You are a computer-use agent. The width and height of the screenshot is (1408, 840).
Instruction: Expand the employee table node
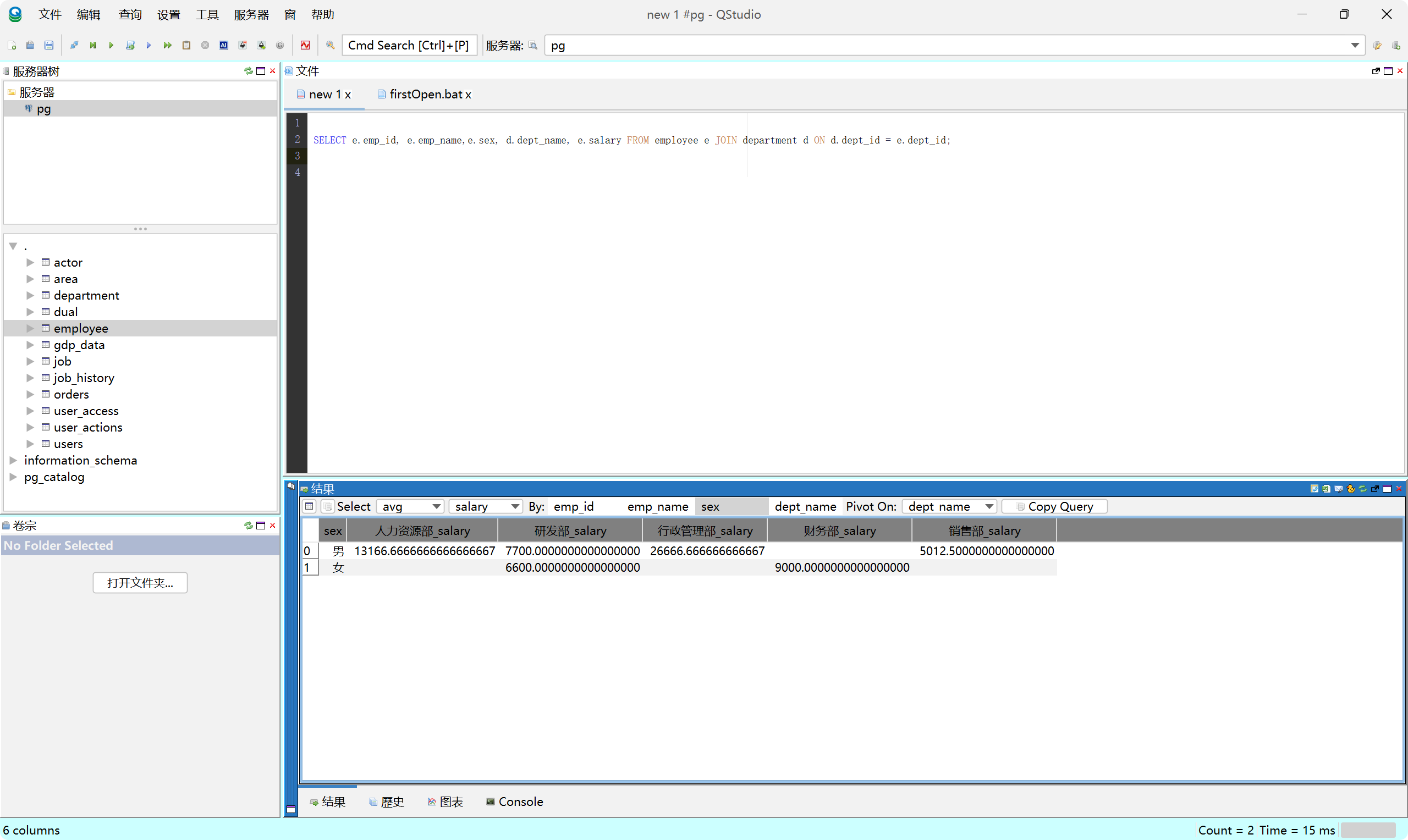point(30,328)
